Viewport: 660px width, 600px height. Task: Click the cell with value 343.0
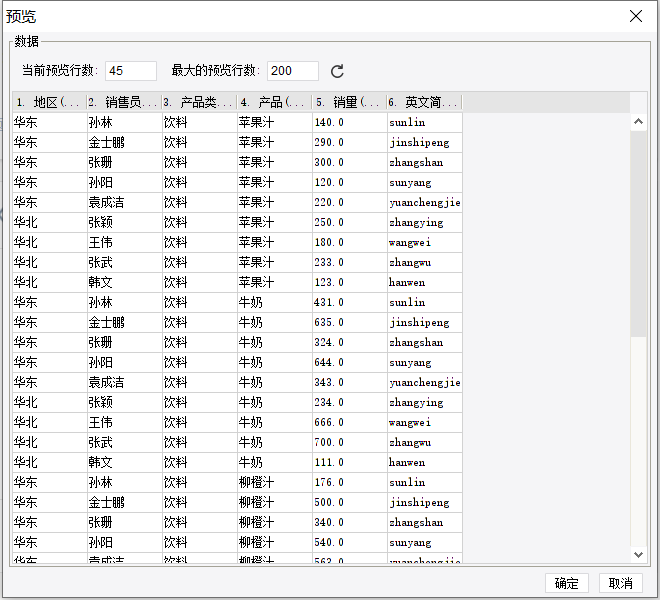pyautogui.click(x=349, y=382)
